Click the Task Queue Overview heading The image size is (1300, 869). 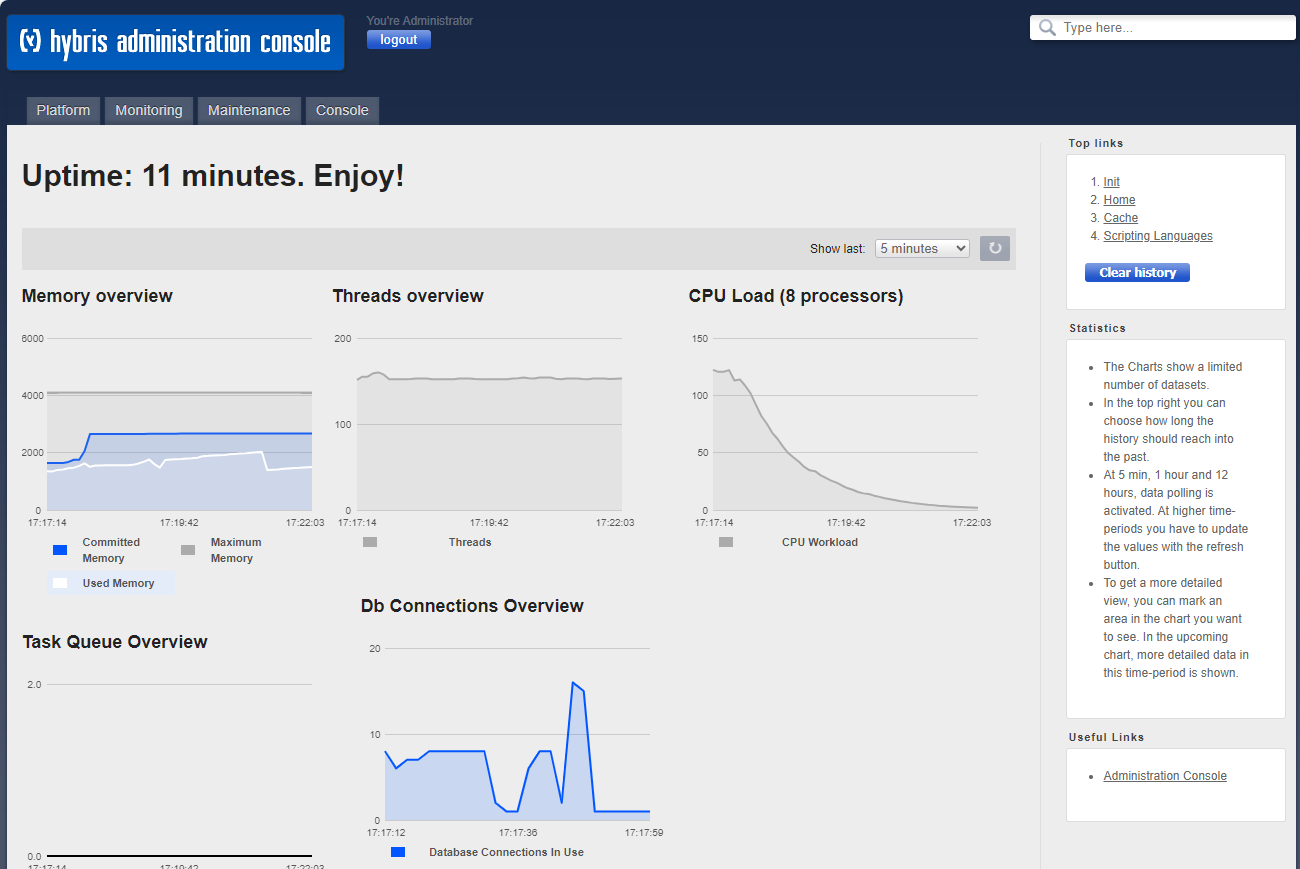[115, 642]
